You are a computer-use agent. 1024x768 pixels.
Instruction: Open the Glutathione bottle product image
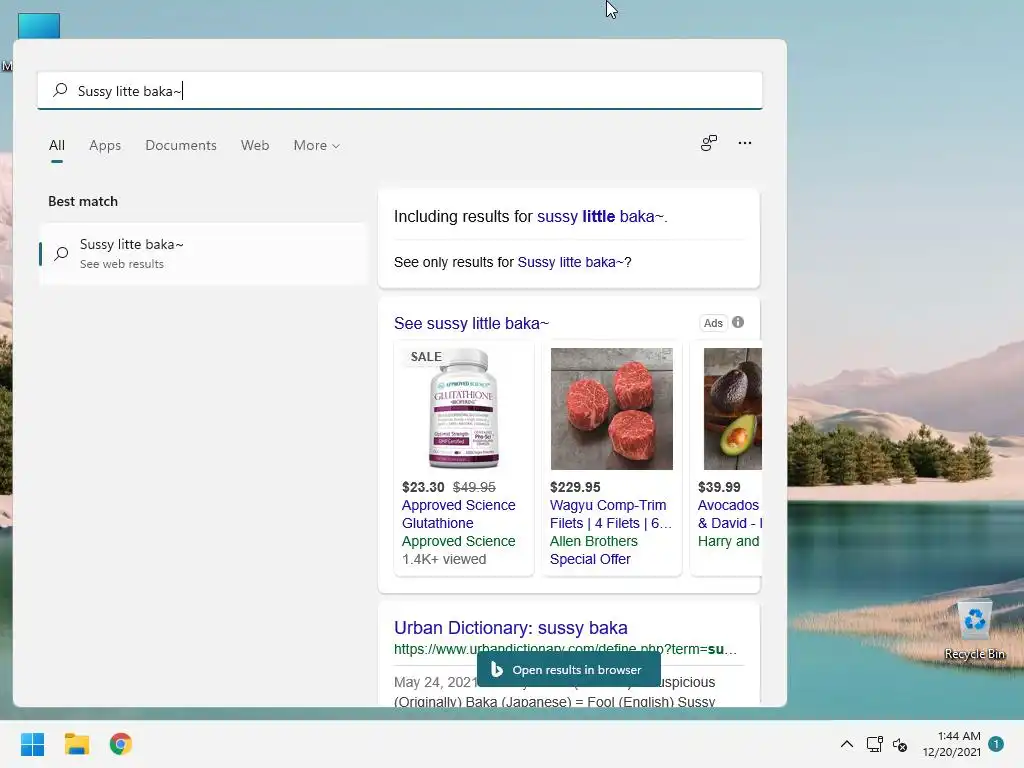tap(464, 408)
